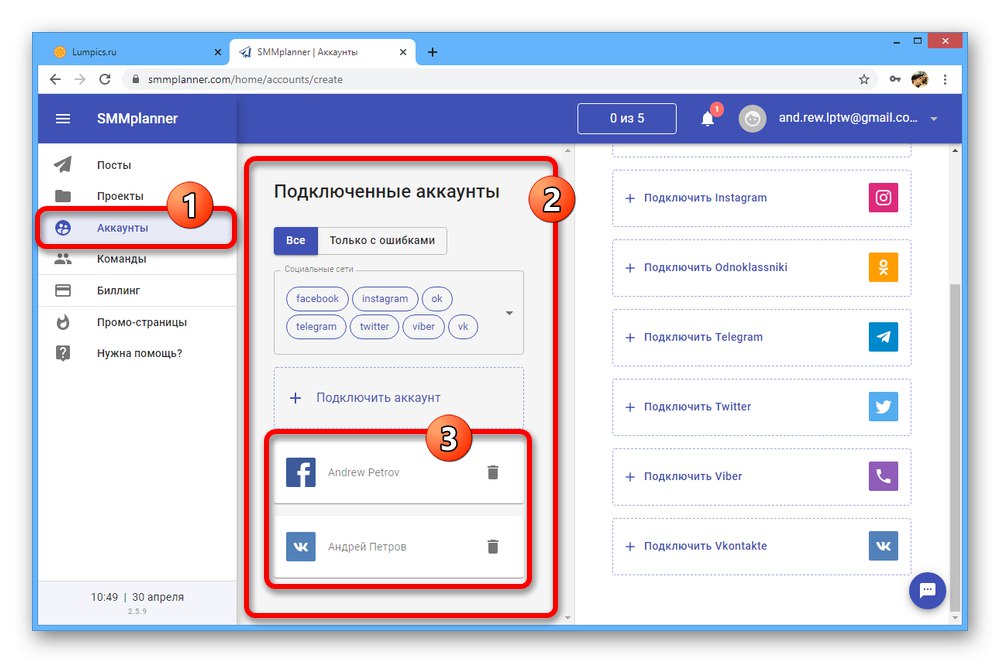Open the notifications bell
This screenshot has width=1000, height=663.
(x=708, y=119)
